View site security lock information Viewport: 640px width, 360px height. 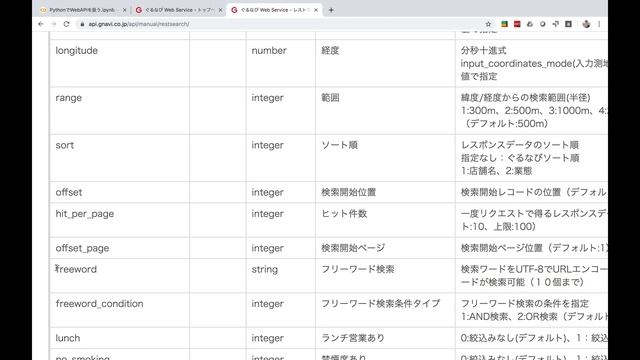(82, 24)
